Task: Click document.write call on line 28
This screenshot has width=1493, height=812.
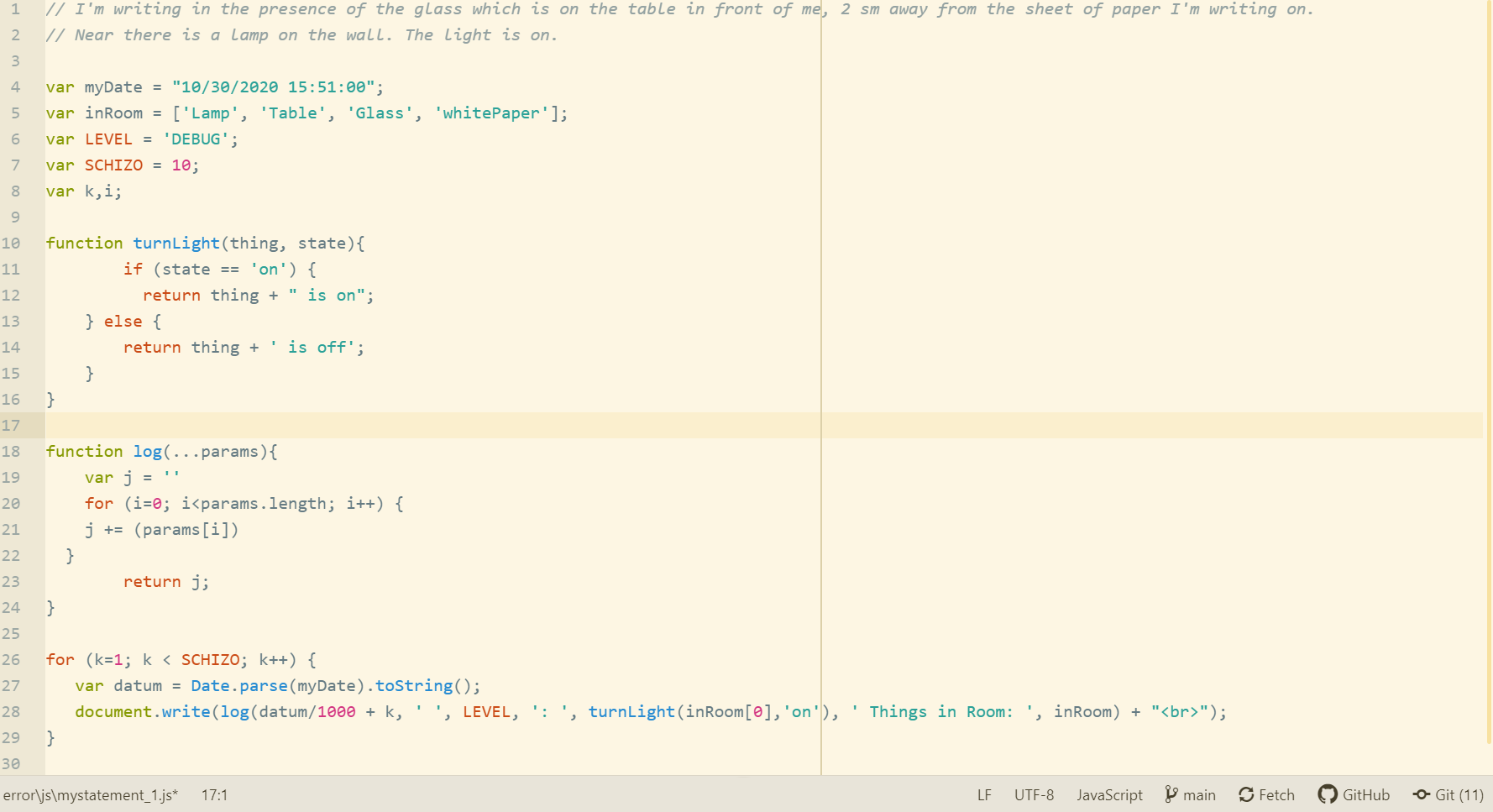Action: 142,711
